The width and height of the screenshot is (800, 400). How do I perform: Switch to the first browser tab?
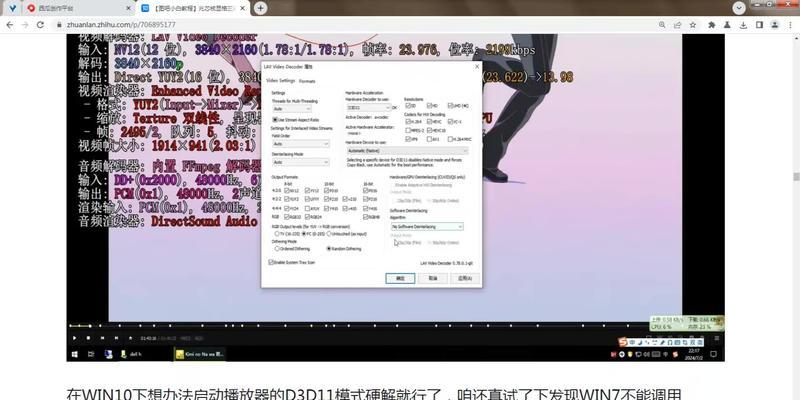click(x=60, y=8)
